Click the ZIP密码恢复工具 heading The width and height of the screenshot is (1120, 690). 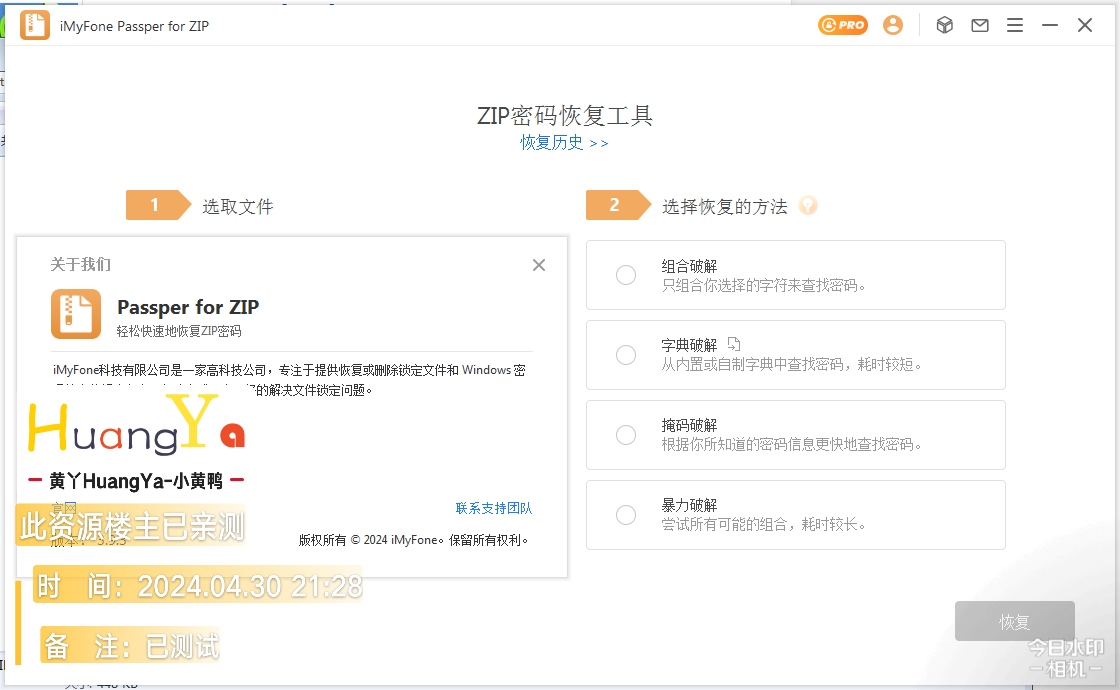pyautogui.click(x=564, y=116)
